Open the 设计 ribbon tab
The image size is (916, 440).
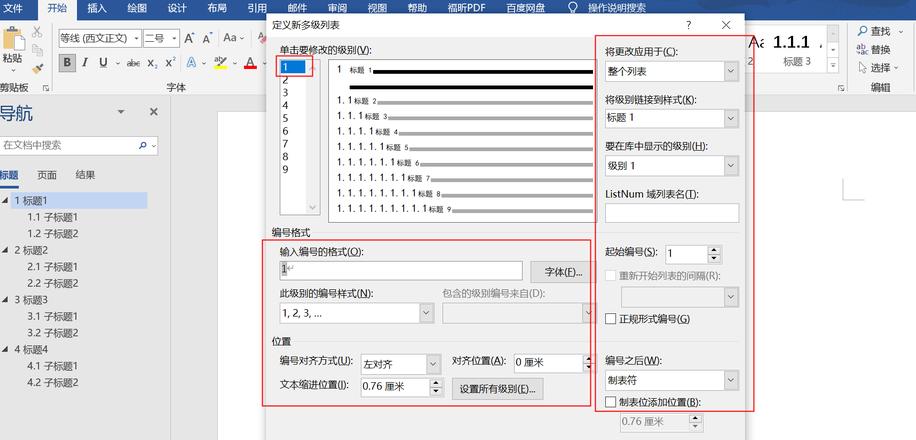[176, 8]
